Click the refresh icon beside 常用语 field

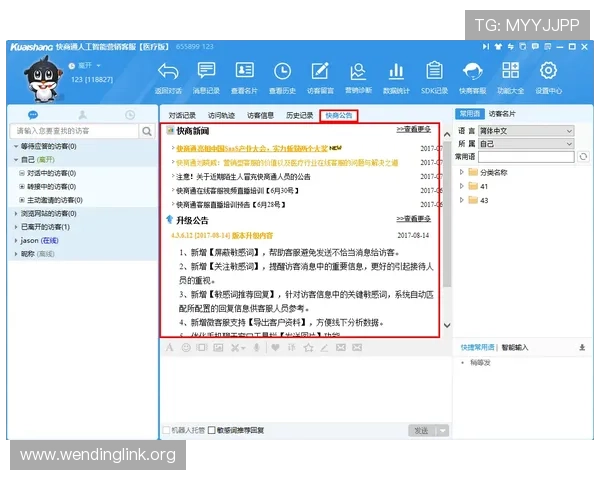pos(583,157)
